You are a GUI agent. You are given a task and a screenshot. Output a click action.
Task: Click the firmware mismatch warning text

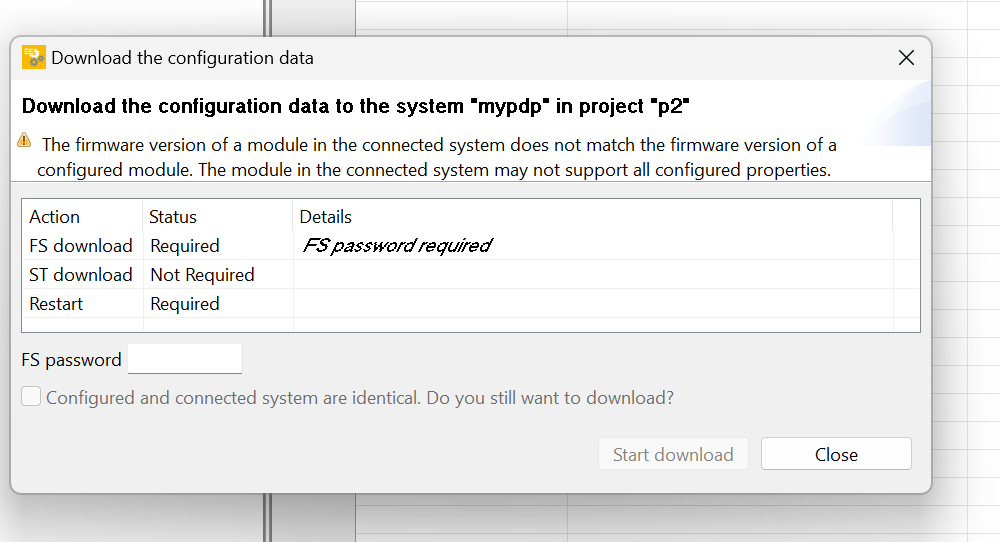437,157
